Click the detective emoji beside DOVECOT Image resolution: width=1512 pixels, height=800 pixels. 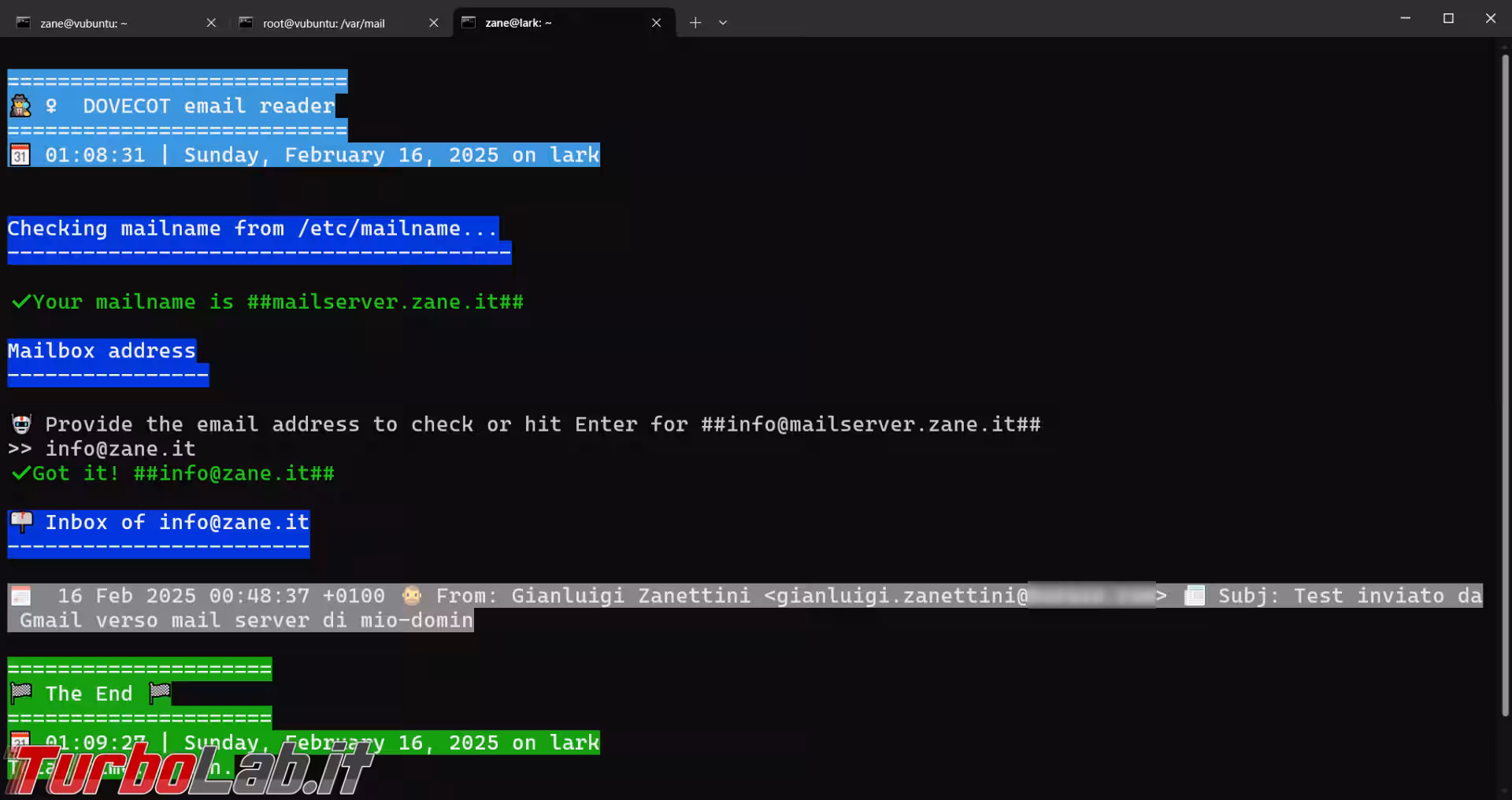20,106
